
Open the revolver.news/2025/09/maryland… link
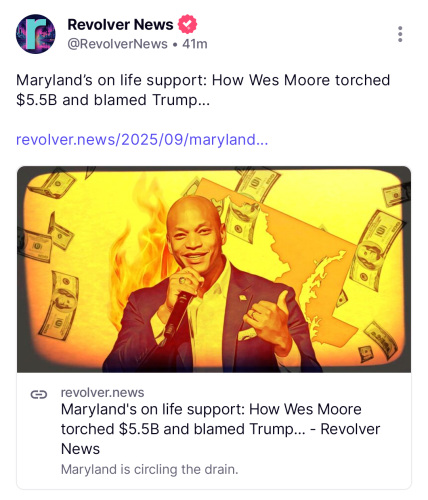[x=142, y=139]
